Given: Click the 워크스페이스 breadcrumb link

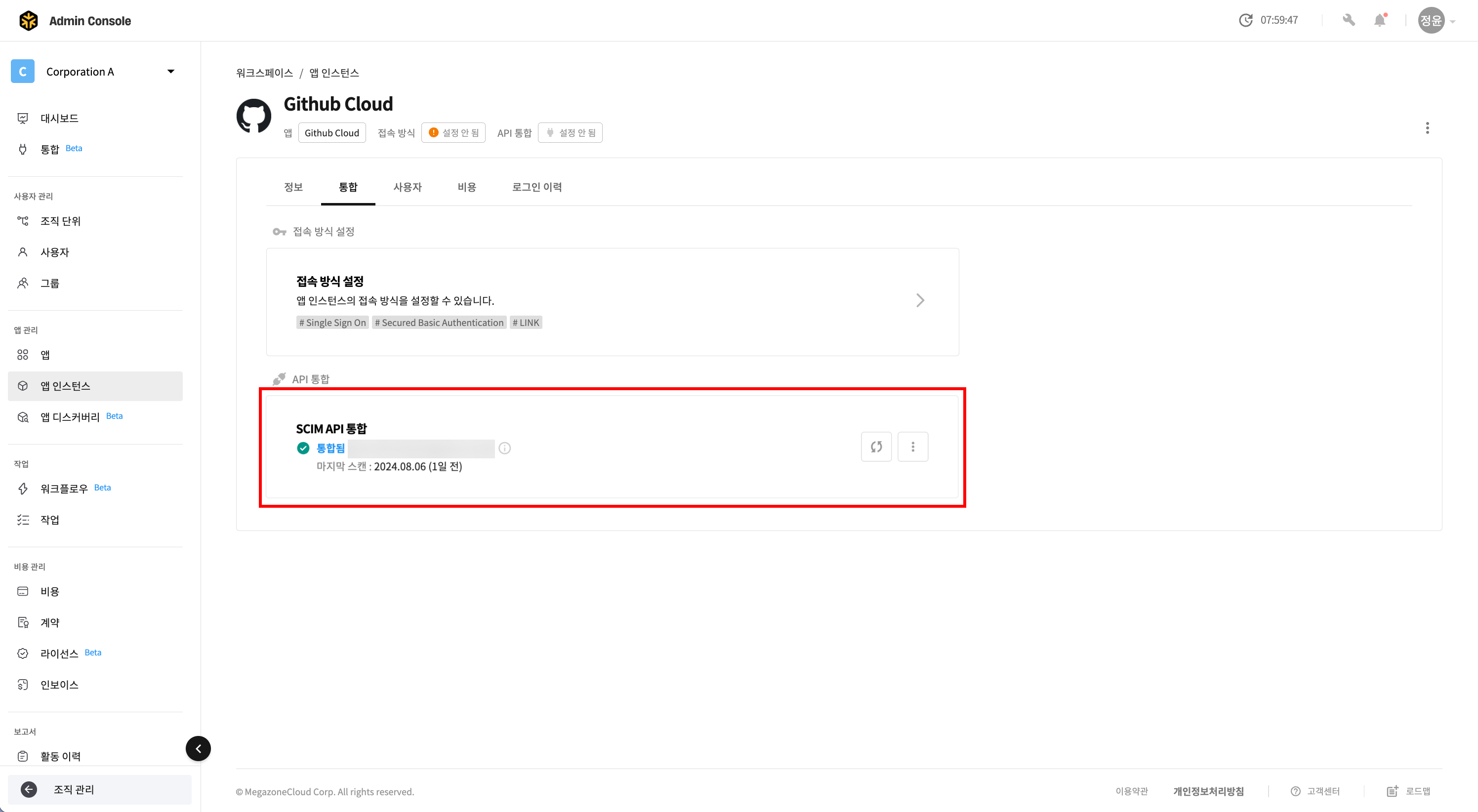Looking at the screenshot, I should coord(264,73).
